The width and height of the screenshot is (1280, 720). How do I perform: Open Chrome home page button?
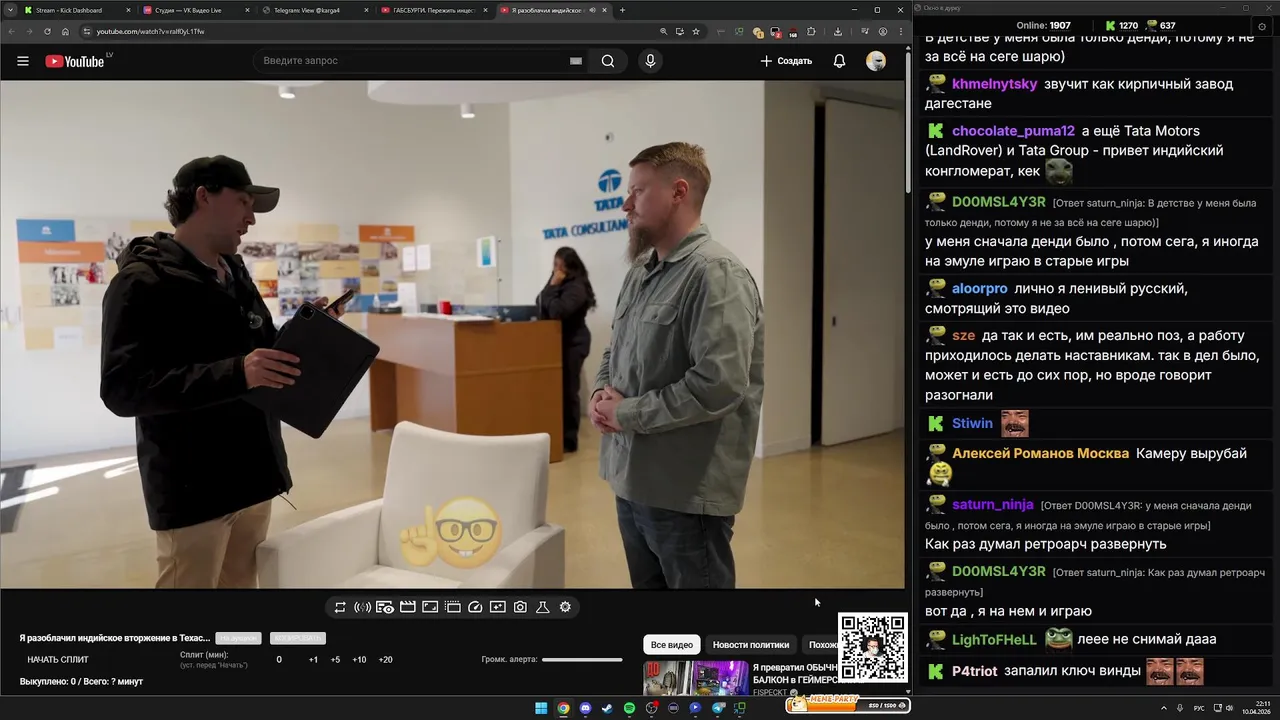click(x=65, y=31)
